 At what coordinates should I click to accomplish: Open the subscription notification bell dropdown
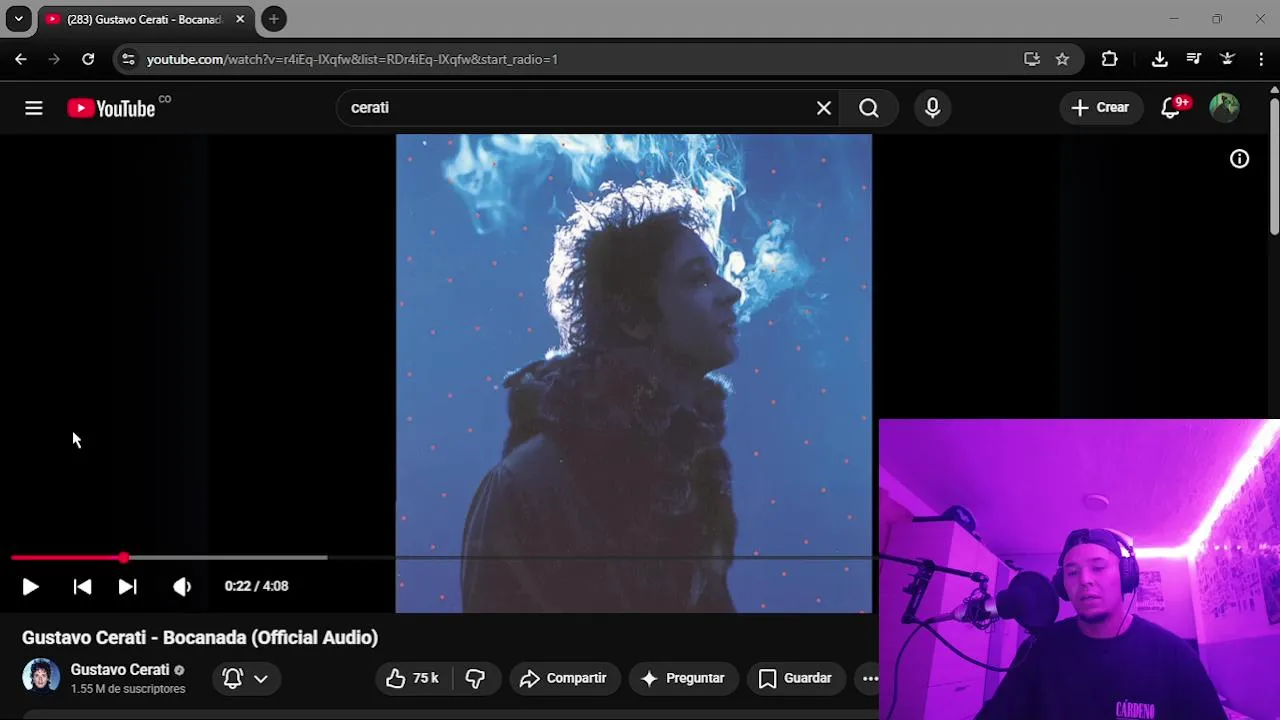point(245,678)
